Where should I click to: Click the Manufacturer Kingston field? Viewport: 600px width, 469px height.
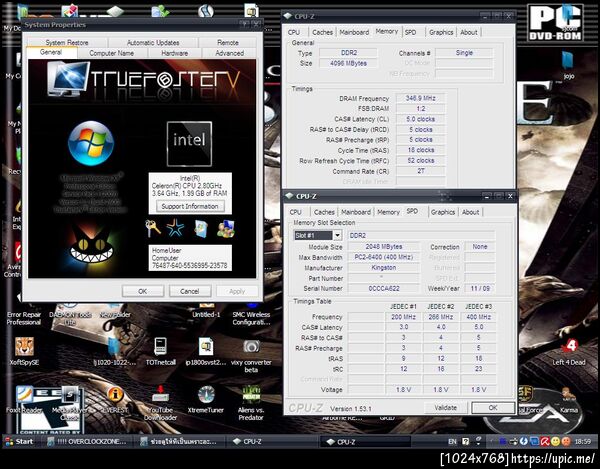pos(383,268)
